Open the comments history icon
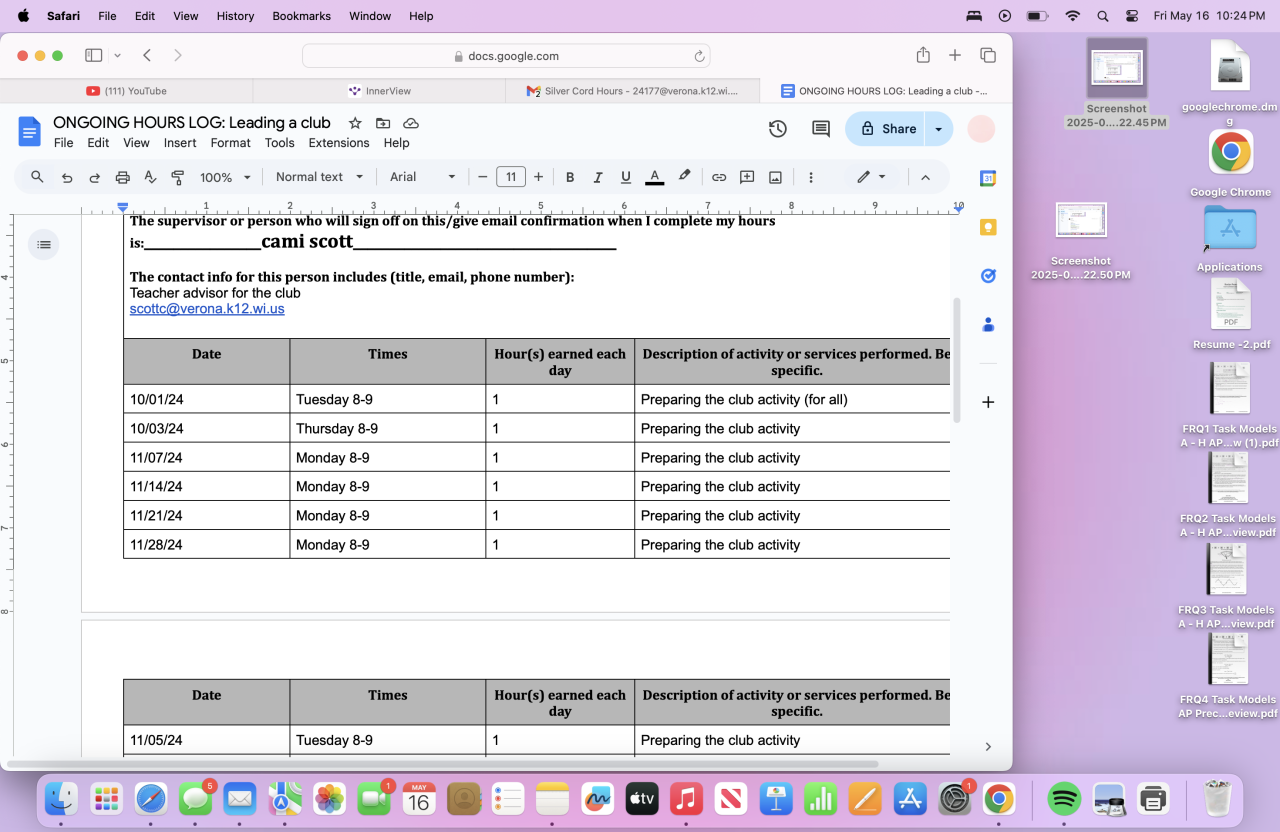The height and width of the screenshot is (832, 1280). point(821,129)
